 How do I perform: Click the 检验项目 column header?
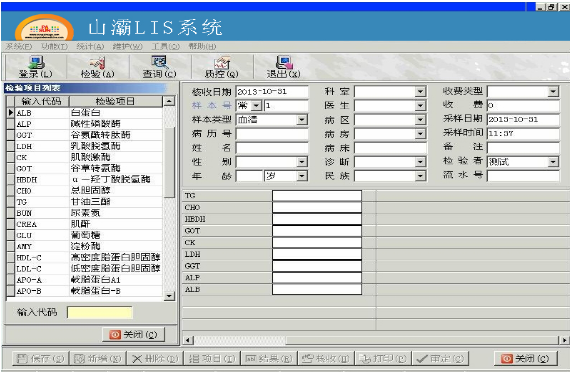[116, 101]
